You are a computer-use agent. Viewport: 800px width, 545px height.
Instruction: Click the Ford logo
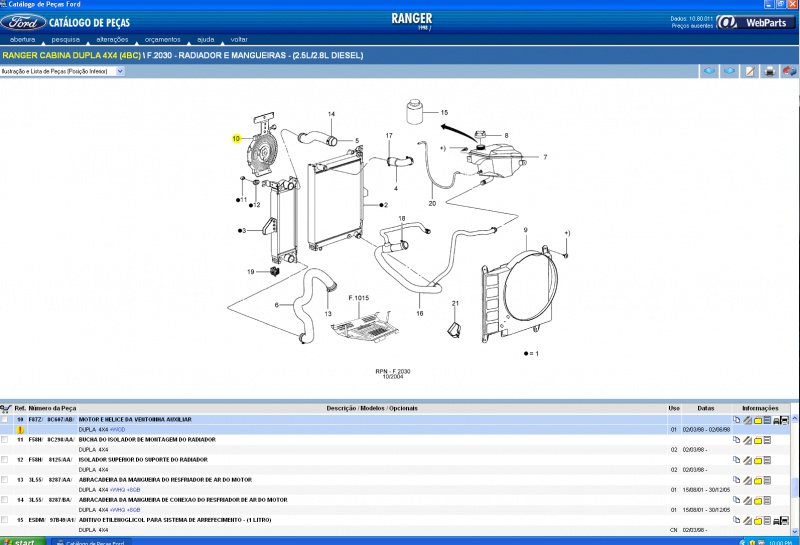tap(23, 22)
